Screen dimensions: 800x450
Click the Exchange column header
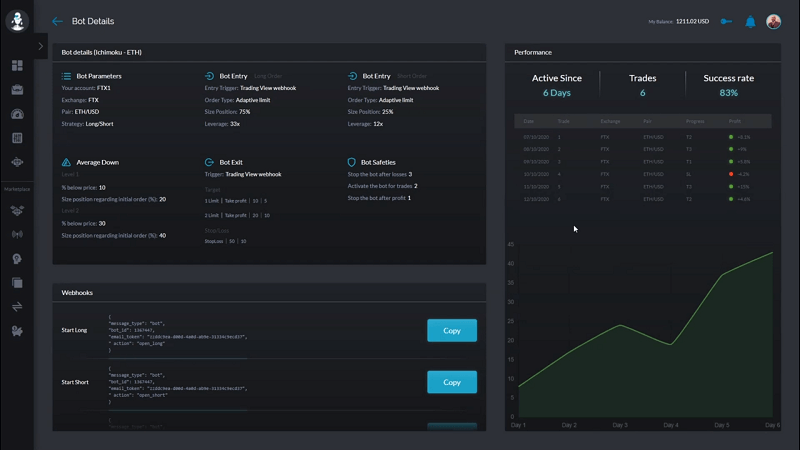pyautogui.click(x=610, y=121)
